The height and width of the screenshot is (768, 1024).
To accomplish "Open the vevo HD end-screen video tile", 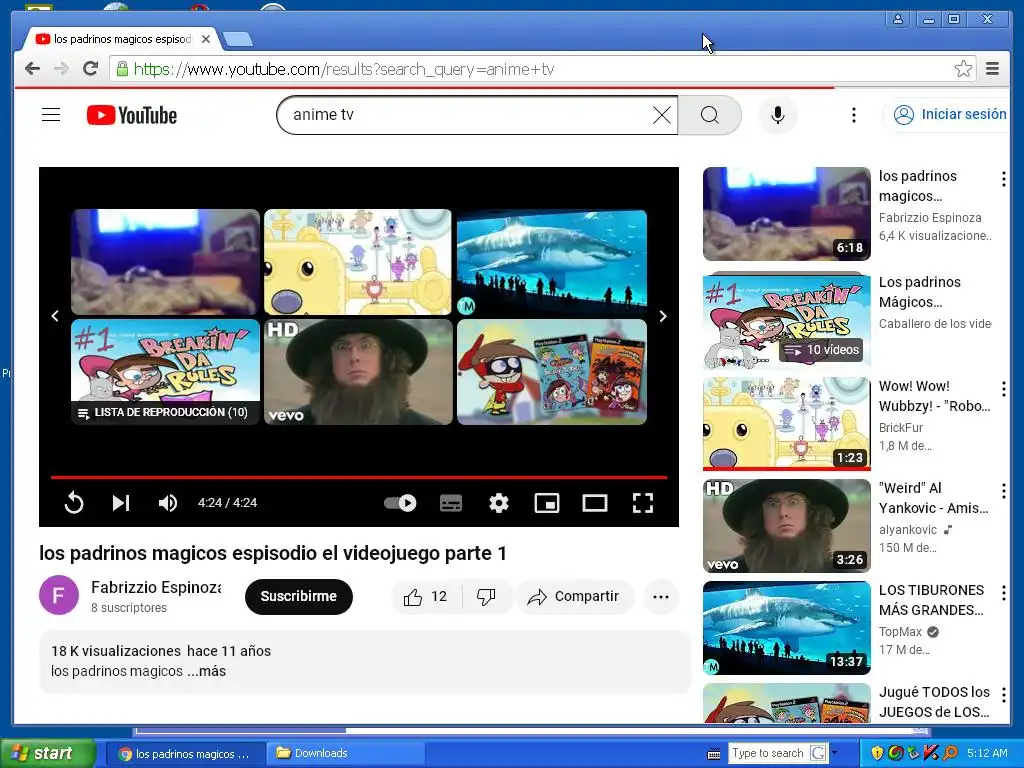I will pos(358,372).
